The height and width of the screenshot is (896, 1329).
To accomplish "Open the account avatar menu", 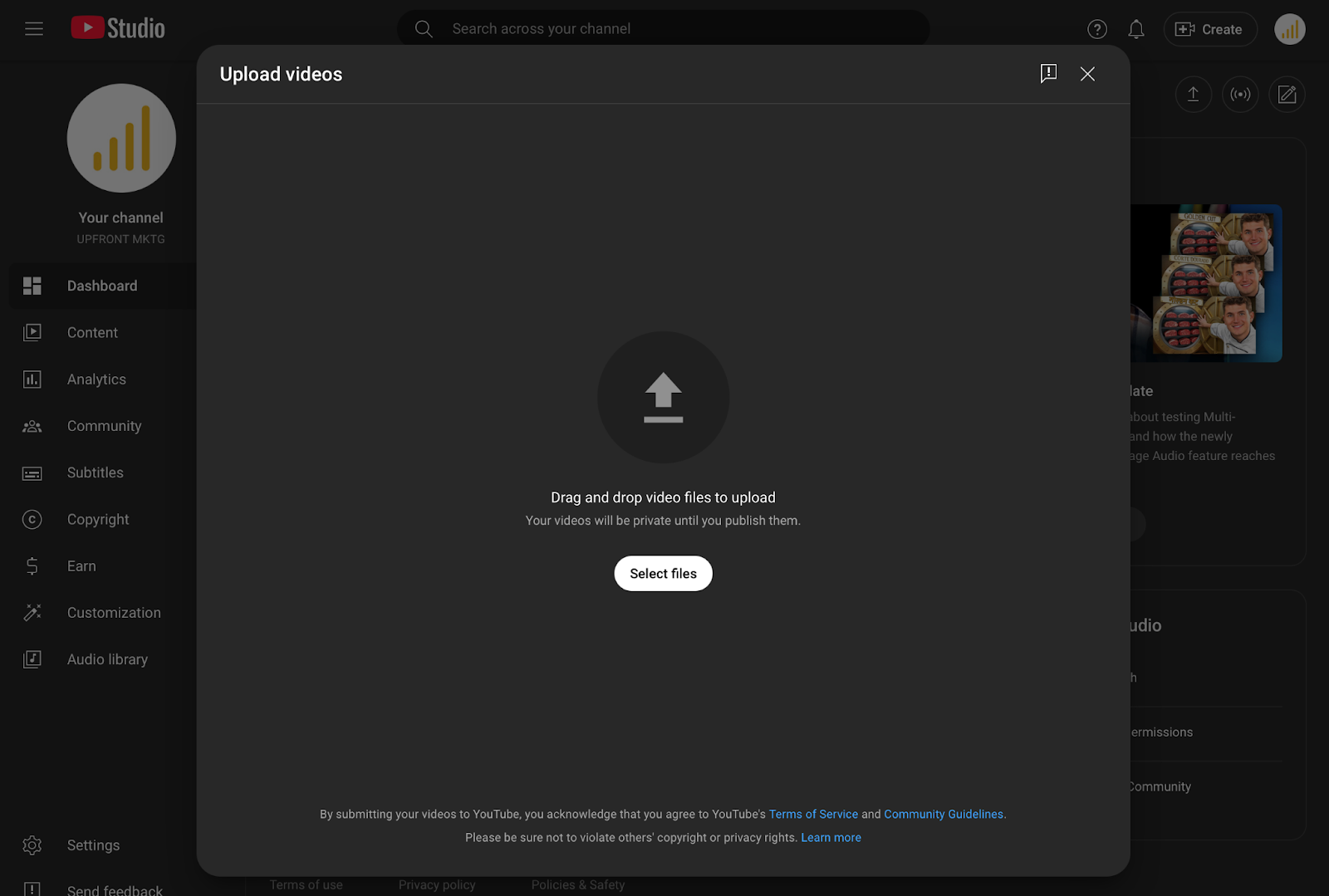I will point(1290,29).
